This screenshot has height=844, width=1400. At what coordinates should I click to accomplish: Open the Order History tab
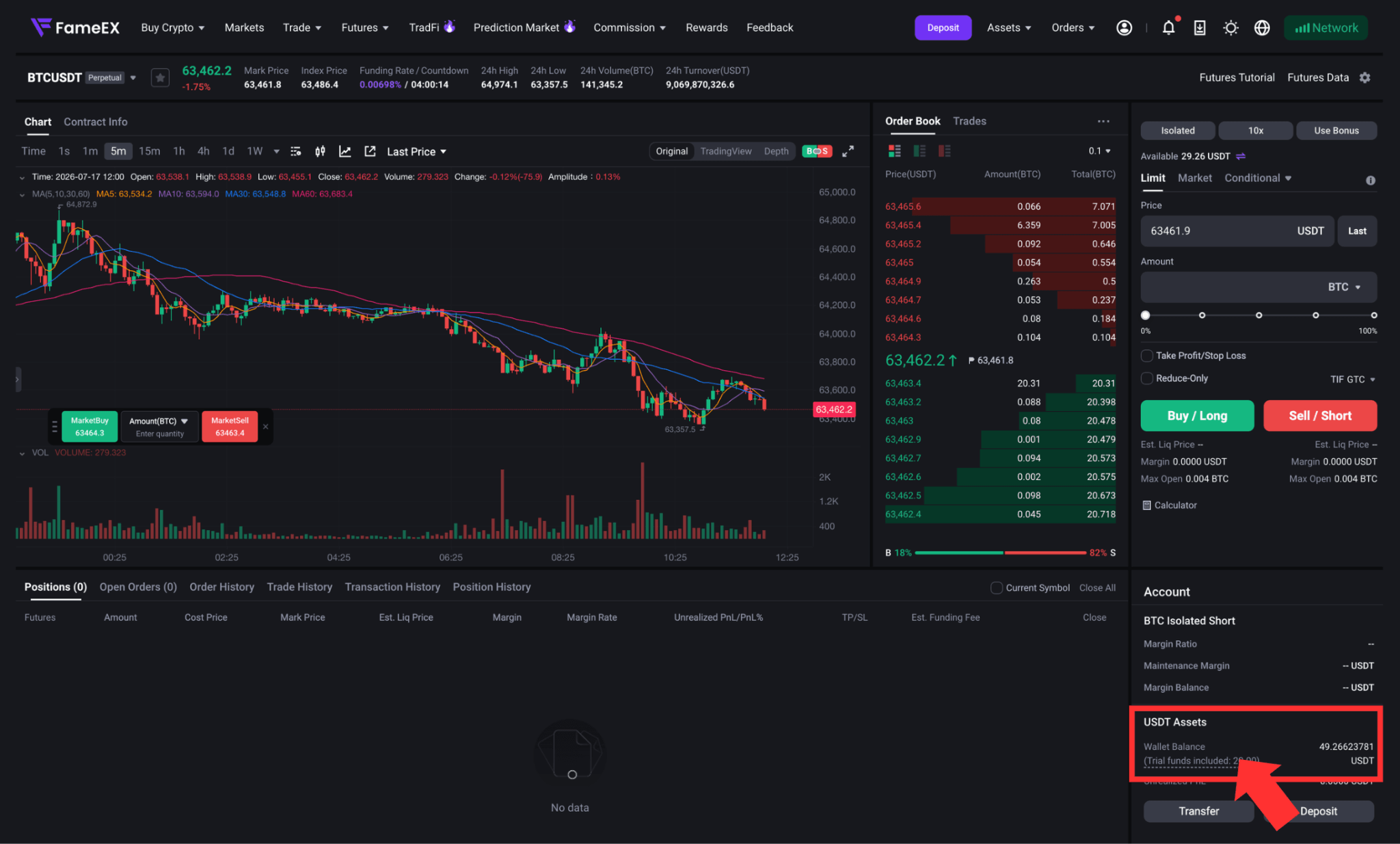tap(221, 587)
